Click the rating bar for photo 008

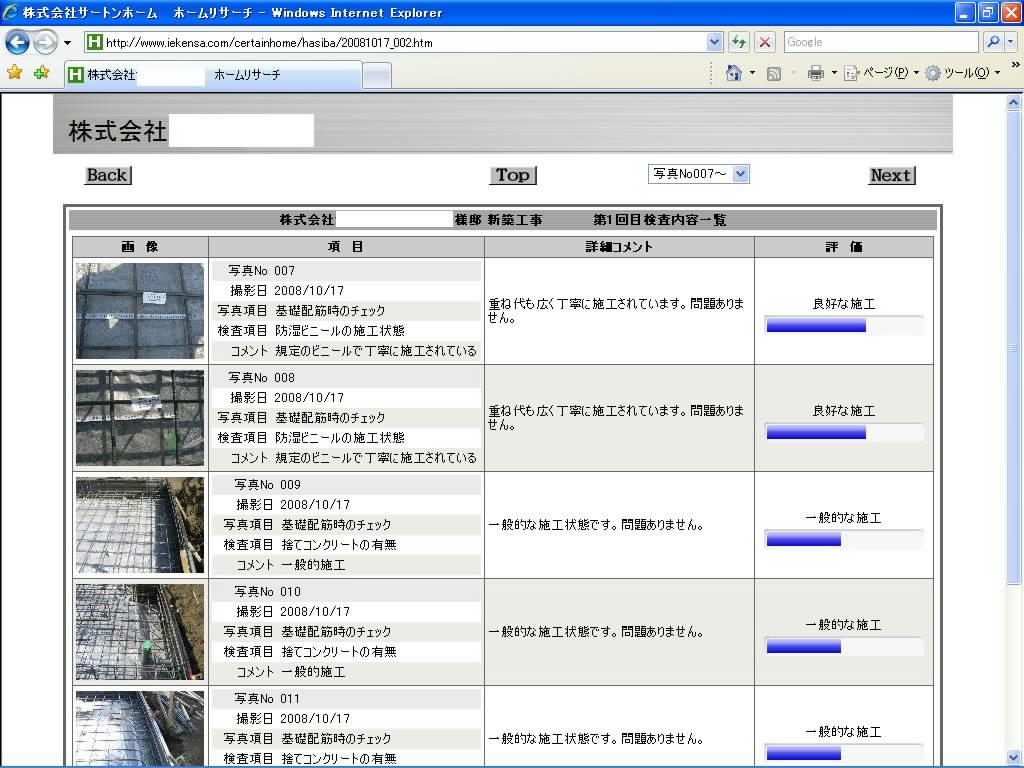point(844,432)
